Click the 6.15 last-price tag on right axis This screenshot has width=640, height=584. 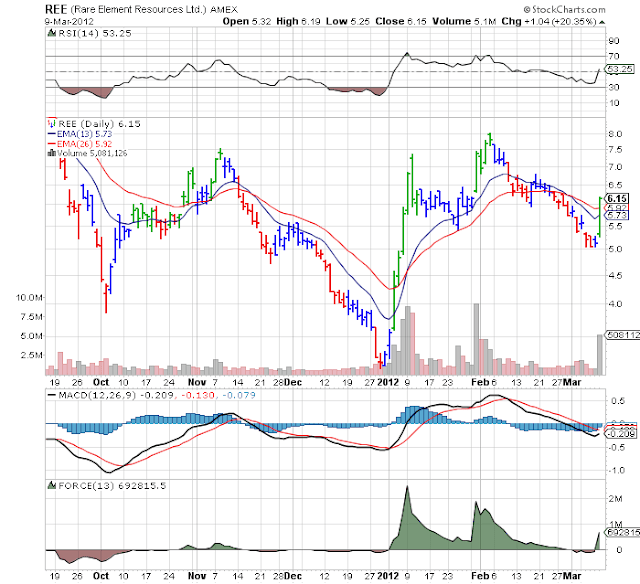click(617, 198)
